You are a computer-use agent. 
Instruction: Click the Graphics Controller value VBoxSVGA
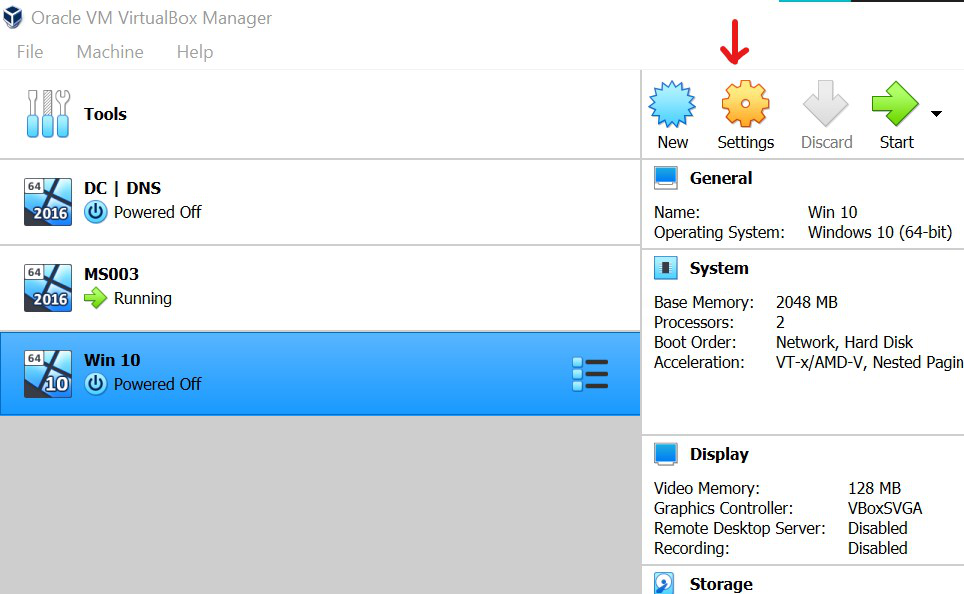click(885, 509)
